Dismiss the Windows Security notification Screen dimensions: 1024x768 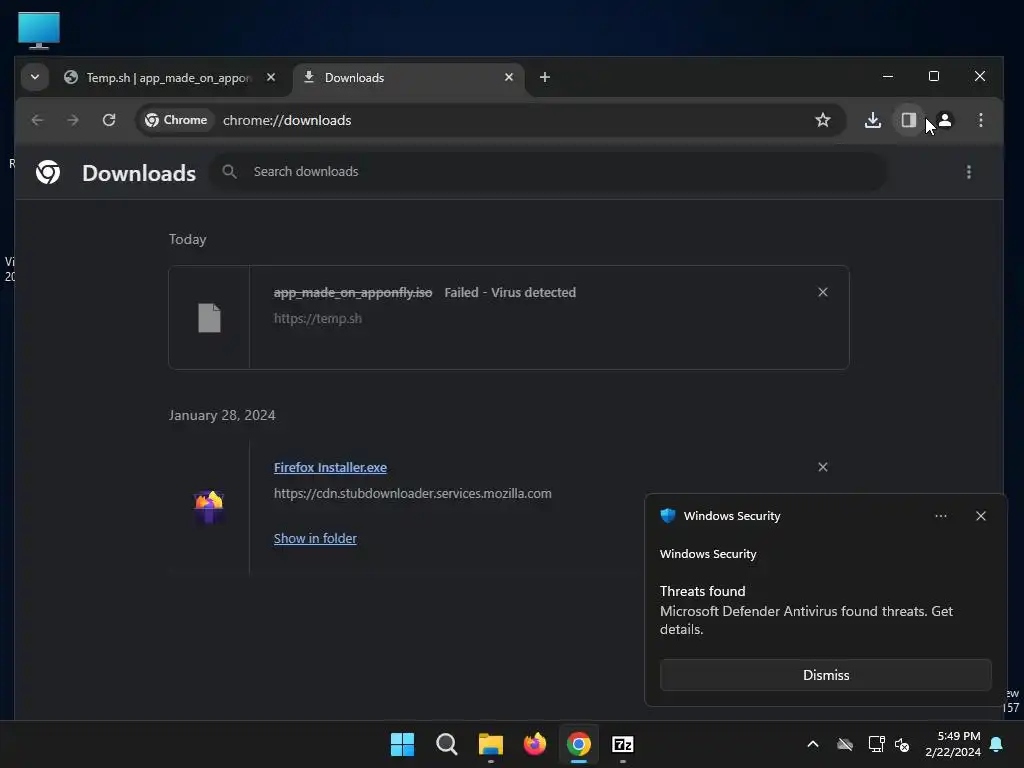click(x=825, y=675)
